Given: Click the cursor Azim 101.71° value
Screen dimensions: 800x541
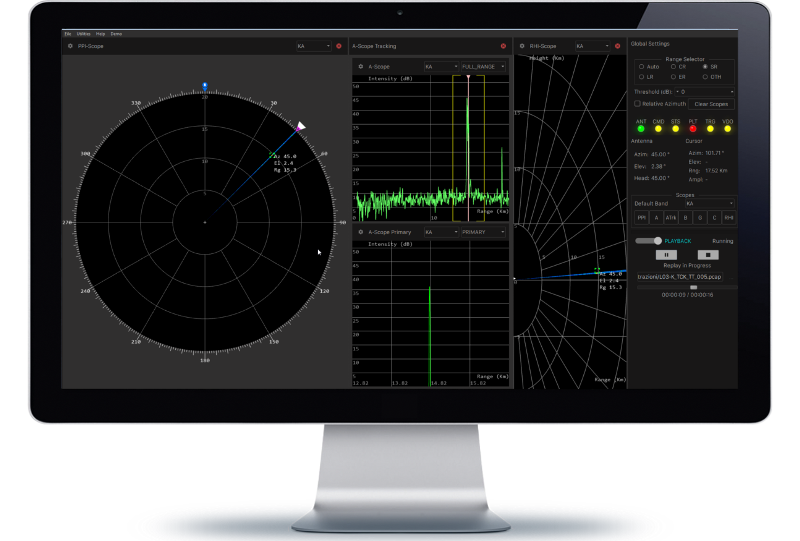Looking at the screenshot, I should [714, 153].
